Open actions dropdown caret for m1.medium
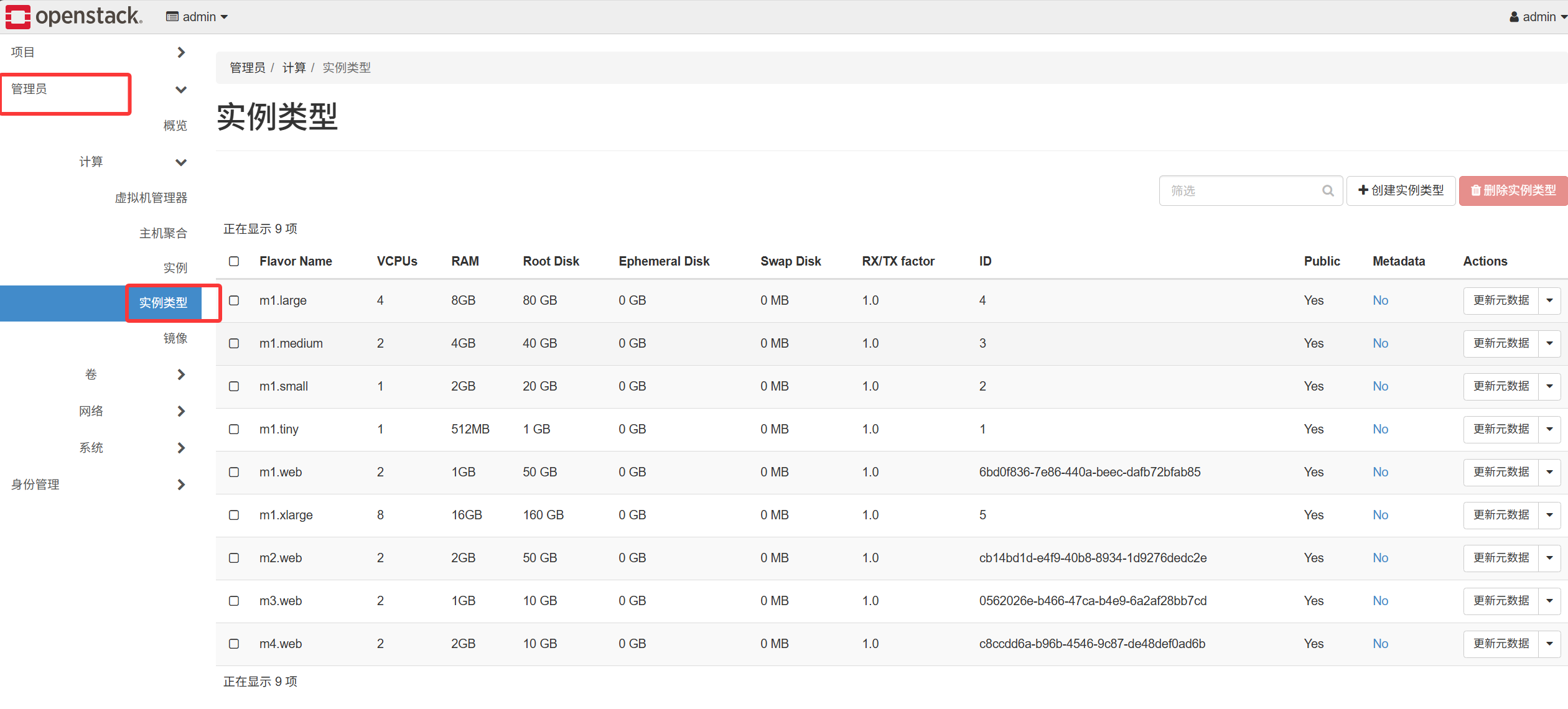The image size is (1568, 709). (1549, 343)
